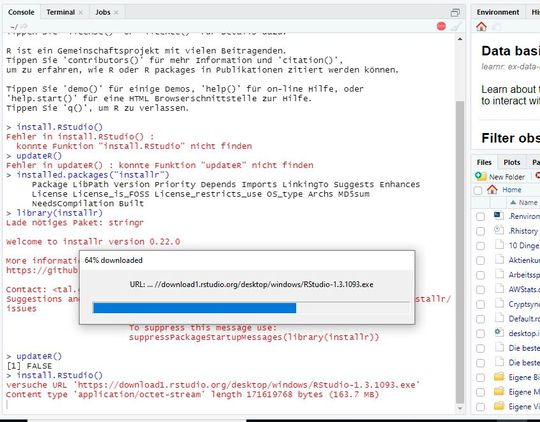Click the RStudio-1.3.1093.exe URL text in the dialog
Screen dimensions: 540x422
coord(251,284)
